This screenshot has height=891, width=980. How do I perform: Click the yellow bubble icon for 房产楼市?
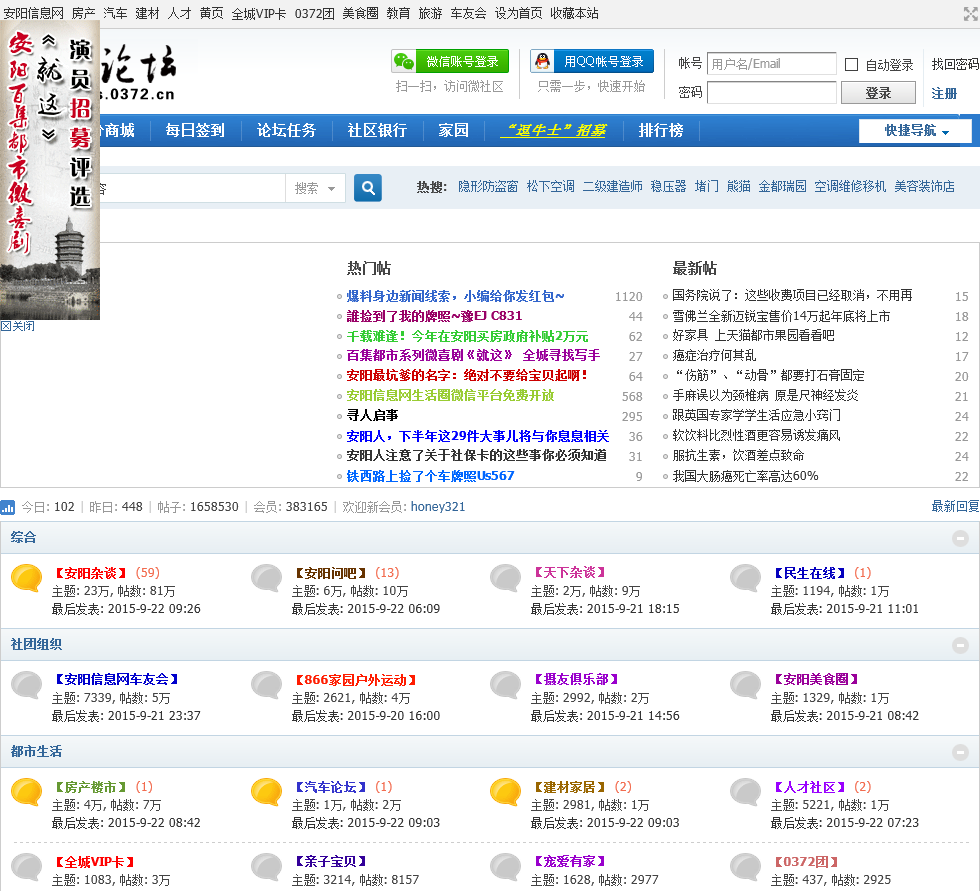coord(26,792)
